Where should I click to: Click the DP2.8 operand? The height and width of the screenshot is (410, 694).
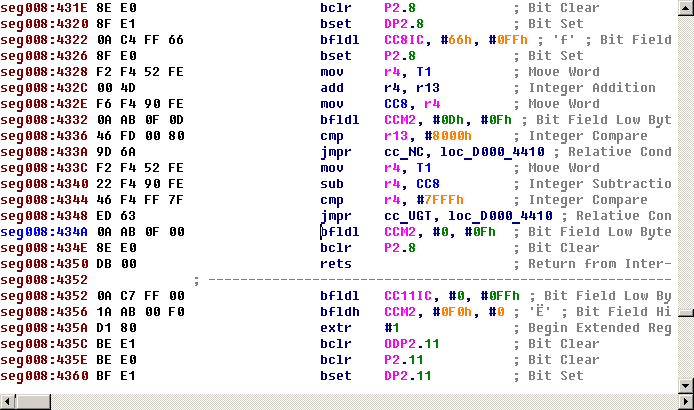(x=376, y=24)
